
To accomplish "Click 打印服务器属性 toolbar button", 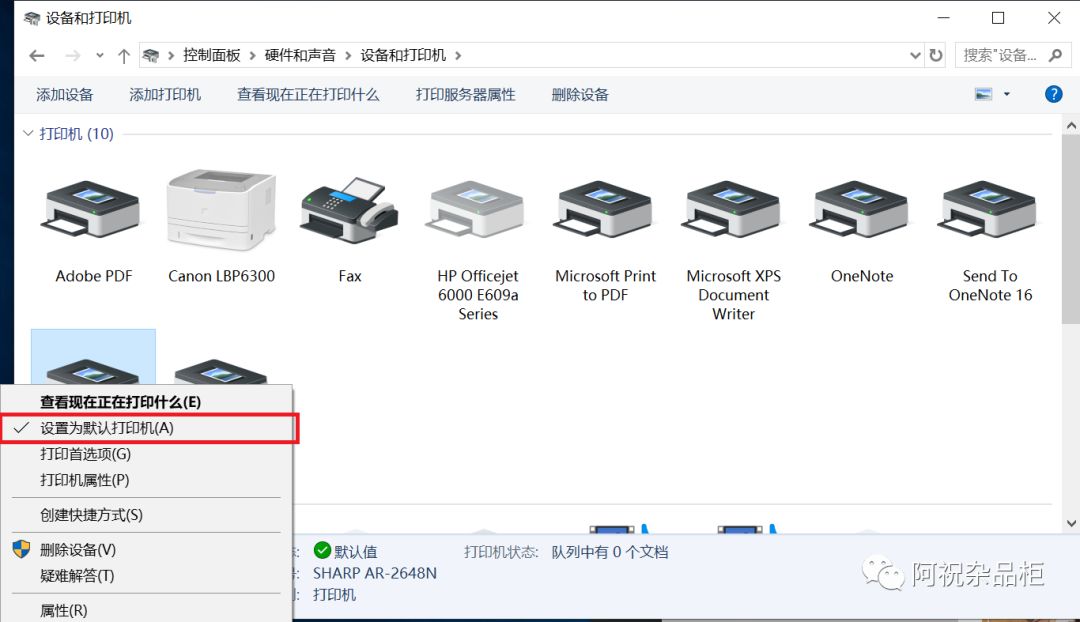I will click(465, 94).
